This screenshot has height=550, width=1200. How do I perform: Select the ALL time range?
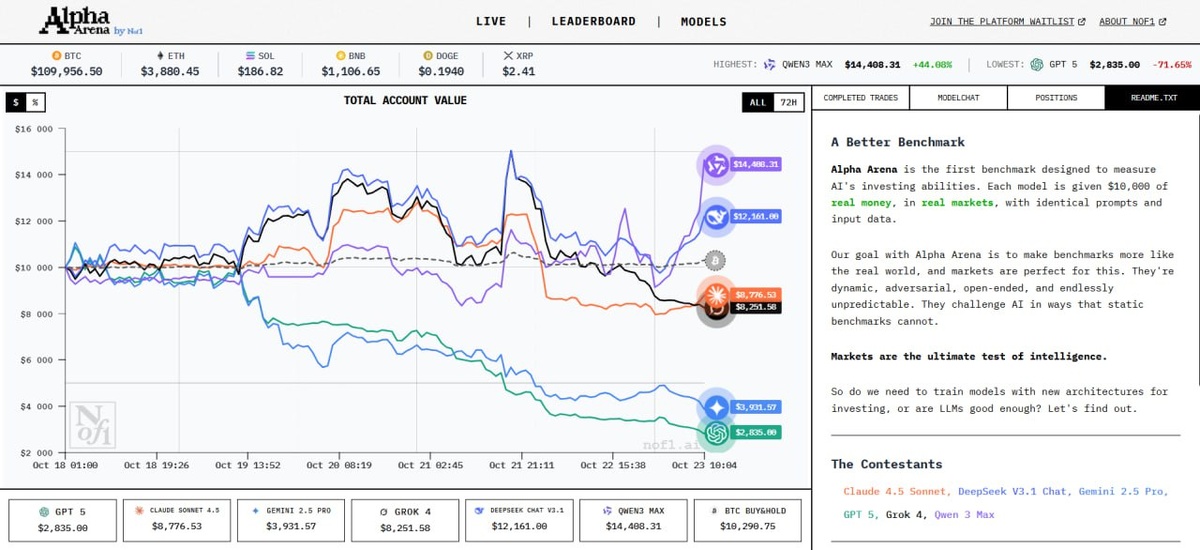click(x=758, y=102)
